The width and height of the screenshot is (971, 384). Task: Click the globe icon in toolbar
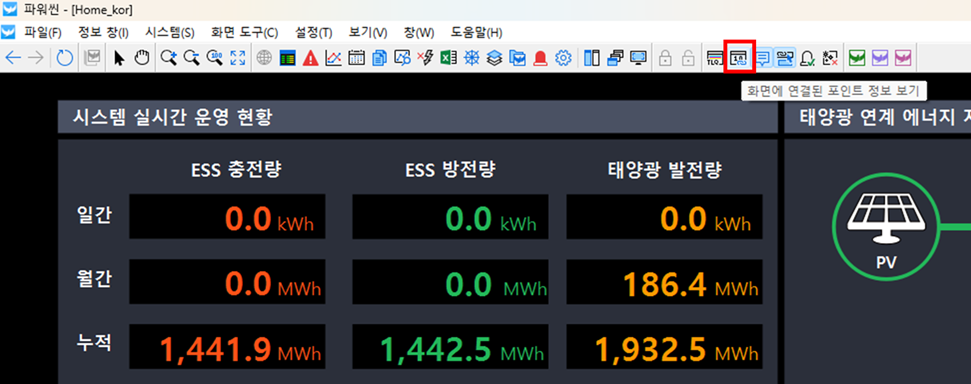264,58
